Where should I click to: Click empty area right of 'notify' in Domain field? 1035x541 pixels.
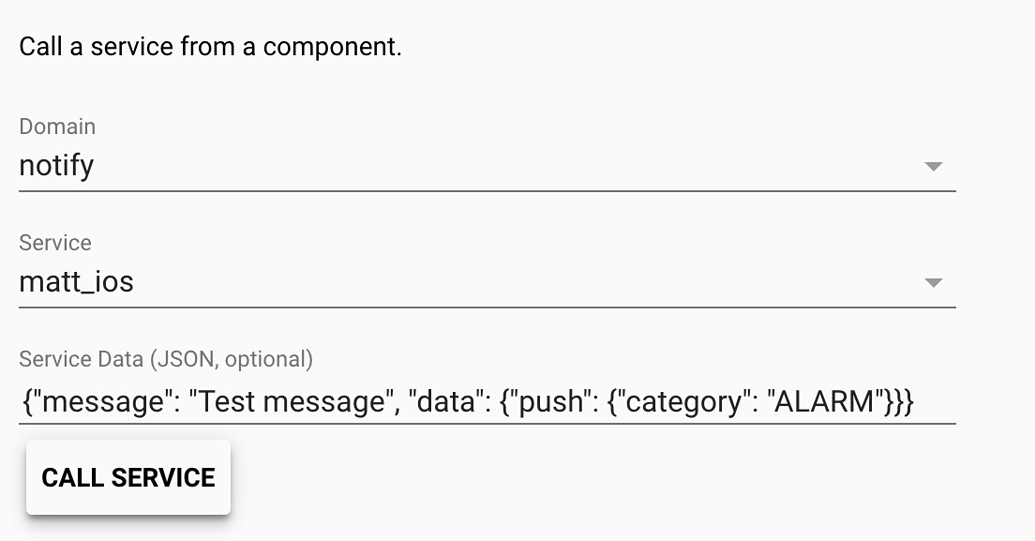[x=500, y=166]
